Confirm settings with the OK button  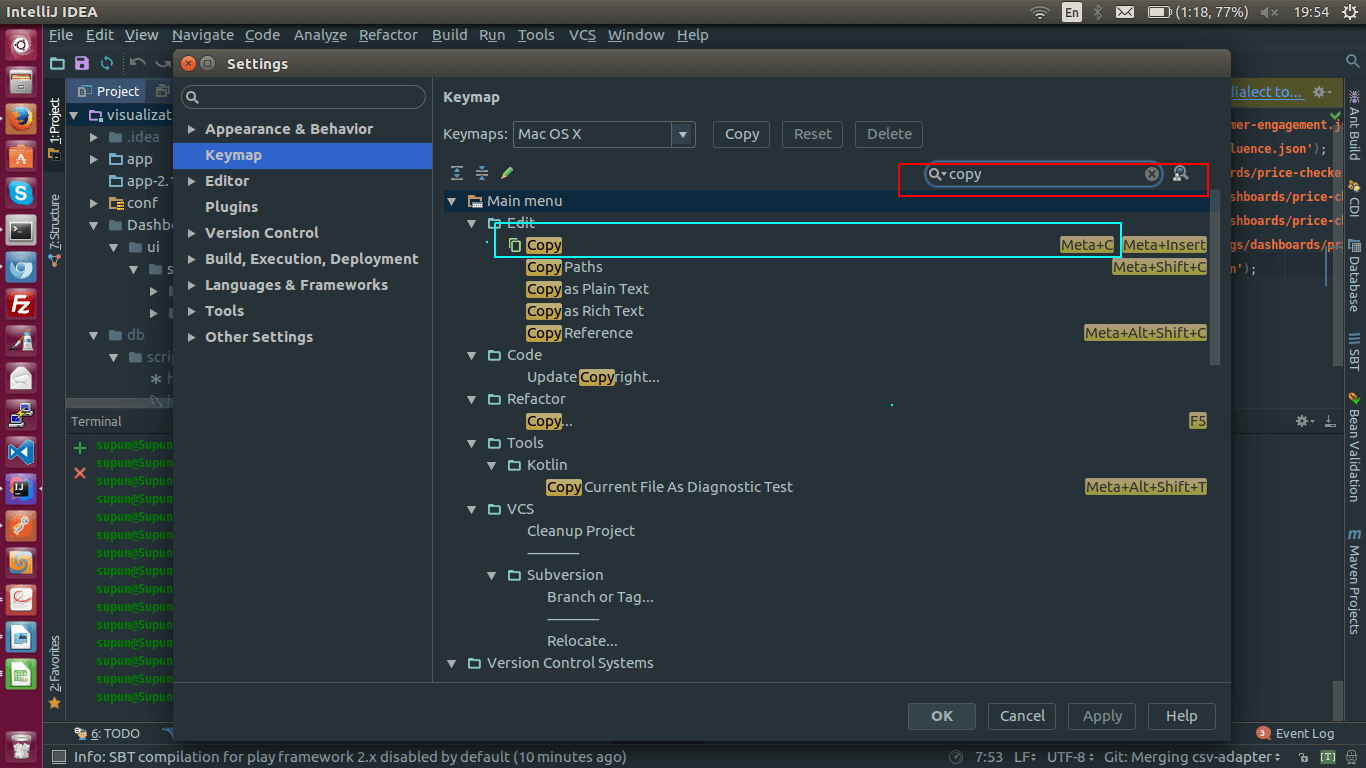pos(942,716)
